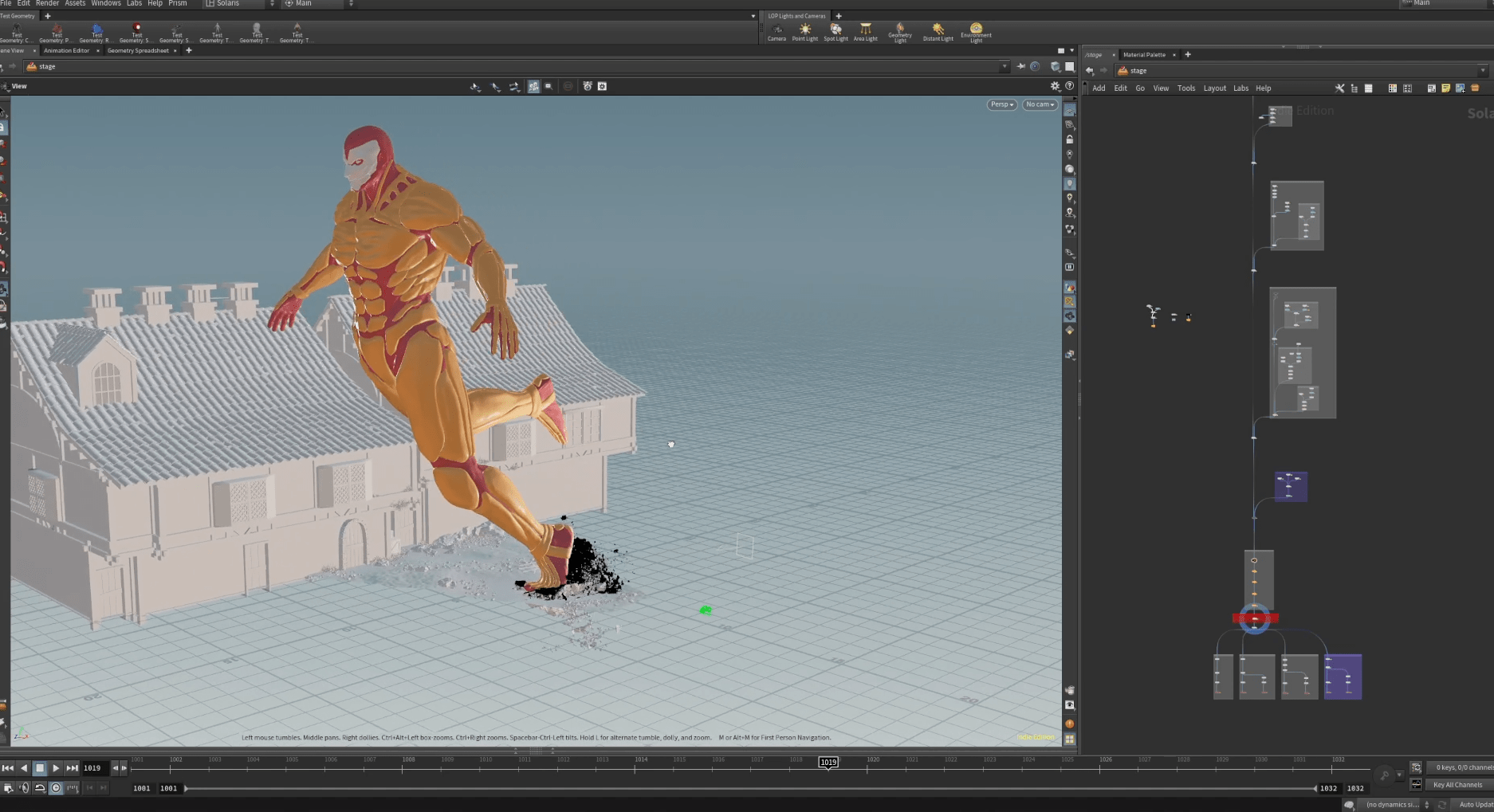This screenshot has width=1494, height=812.
Task: Add a Geometry Light
Action: pyautogui.click(x=899, y=33)
